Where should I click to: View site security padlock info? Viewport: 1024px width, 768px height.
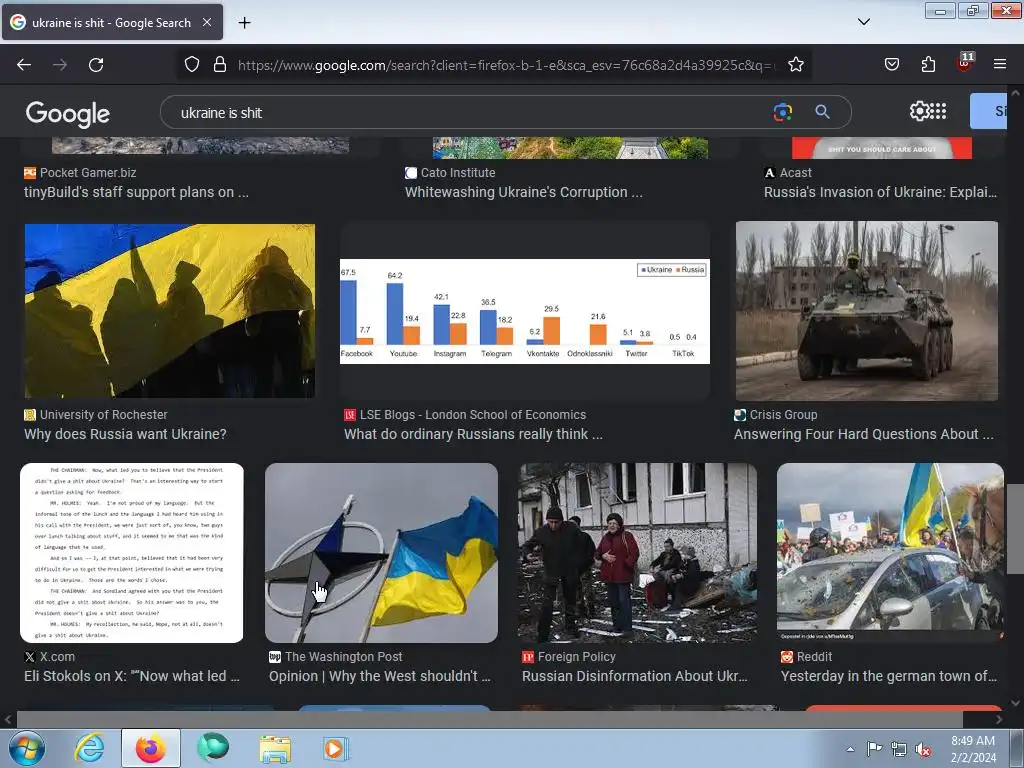tap(220, 65)
